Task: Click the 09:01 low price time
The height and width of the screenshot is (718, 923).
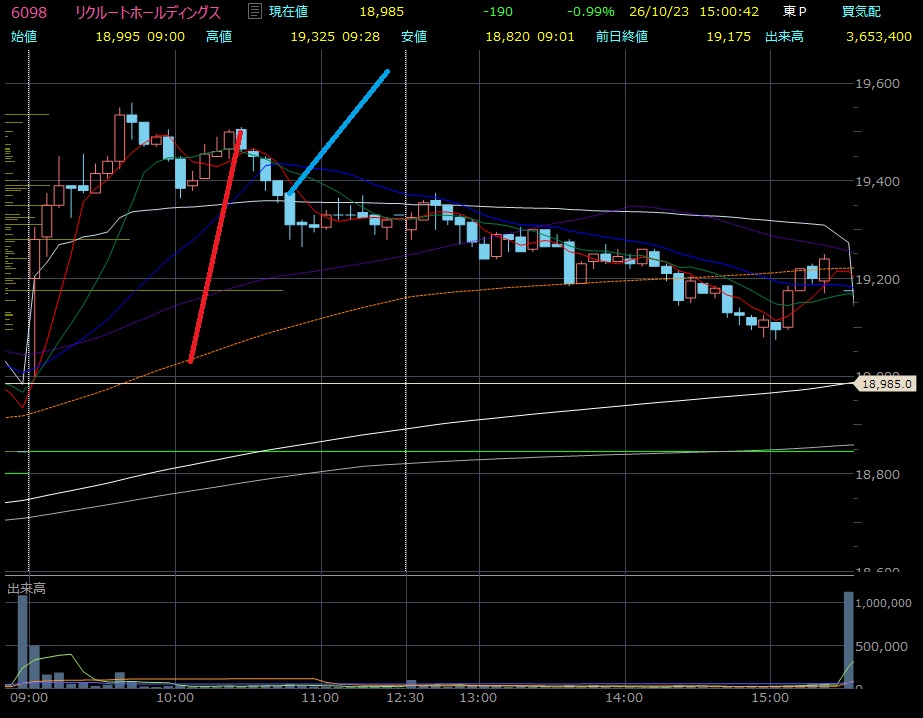Action: pyautogui.click(x=556, y=36)
